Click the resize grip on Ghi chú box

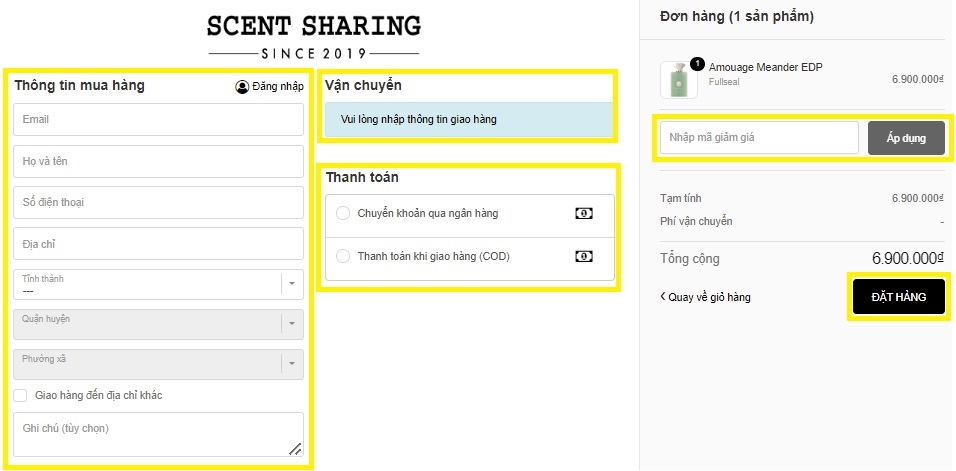pyautogui.click(x=295, y=449)
